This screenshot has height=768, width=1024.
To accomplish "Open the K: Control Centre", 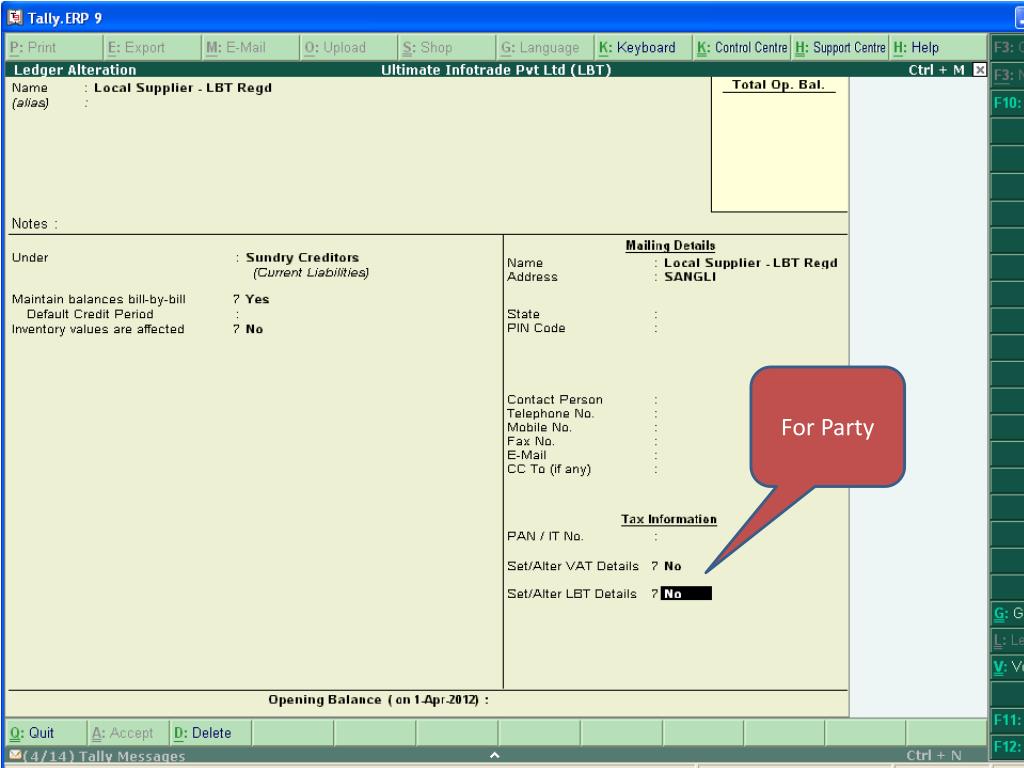I will click(x=741, y=48).
